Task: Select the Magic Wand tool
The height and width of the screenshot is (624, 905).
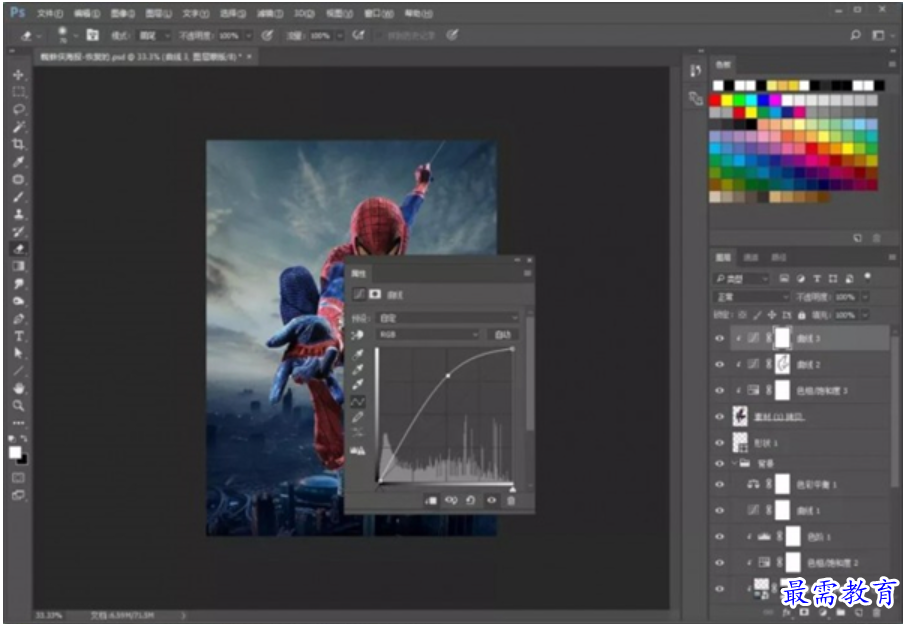Action: tap(18, 127)
